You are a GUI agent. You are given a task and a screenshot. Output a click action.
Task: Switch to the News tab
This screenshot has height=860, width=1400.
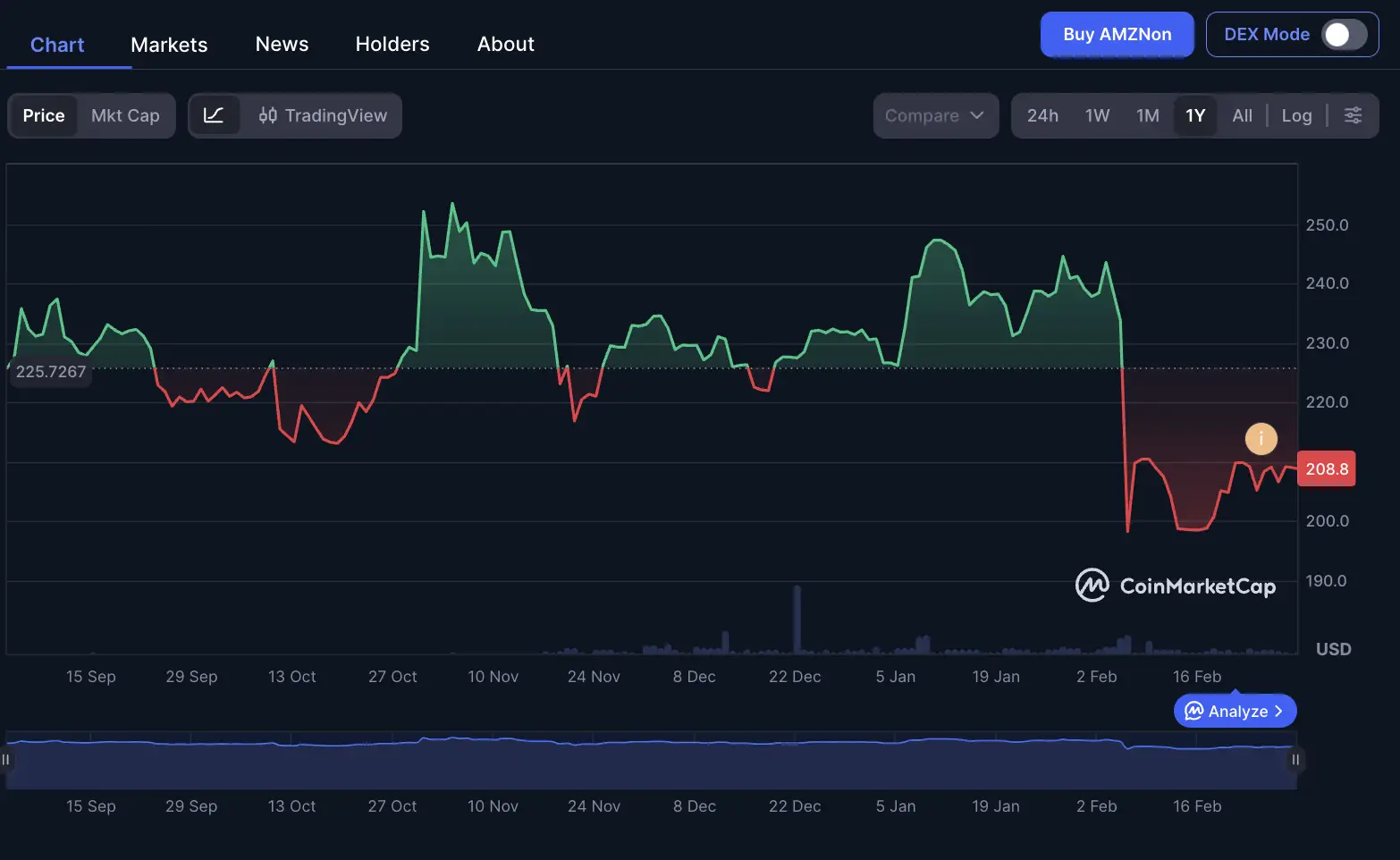pos(282,44)
